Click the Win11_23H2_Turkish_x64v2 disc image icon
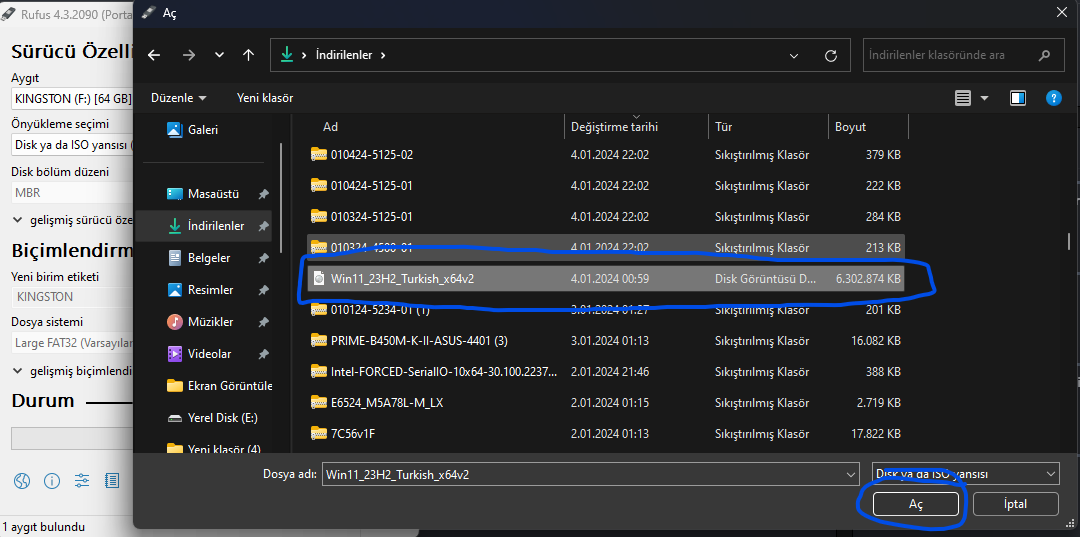The height and width of the screenshot is (537, 1080). (318, 279)
